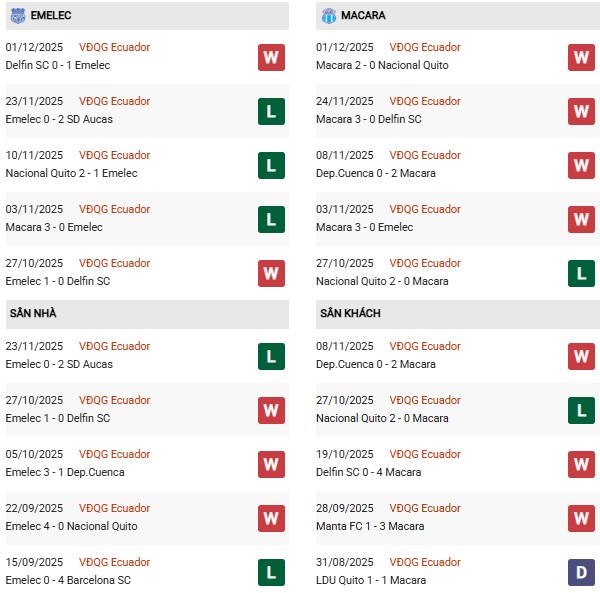Click W badge for Emelec 4-0 Nacional Quito
Screen dimensions: 600x593
(271, 518)
